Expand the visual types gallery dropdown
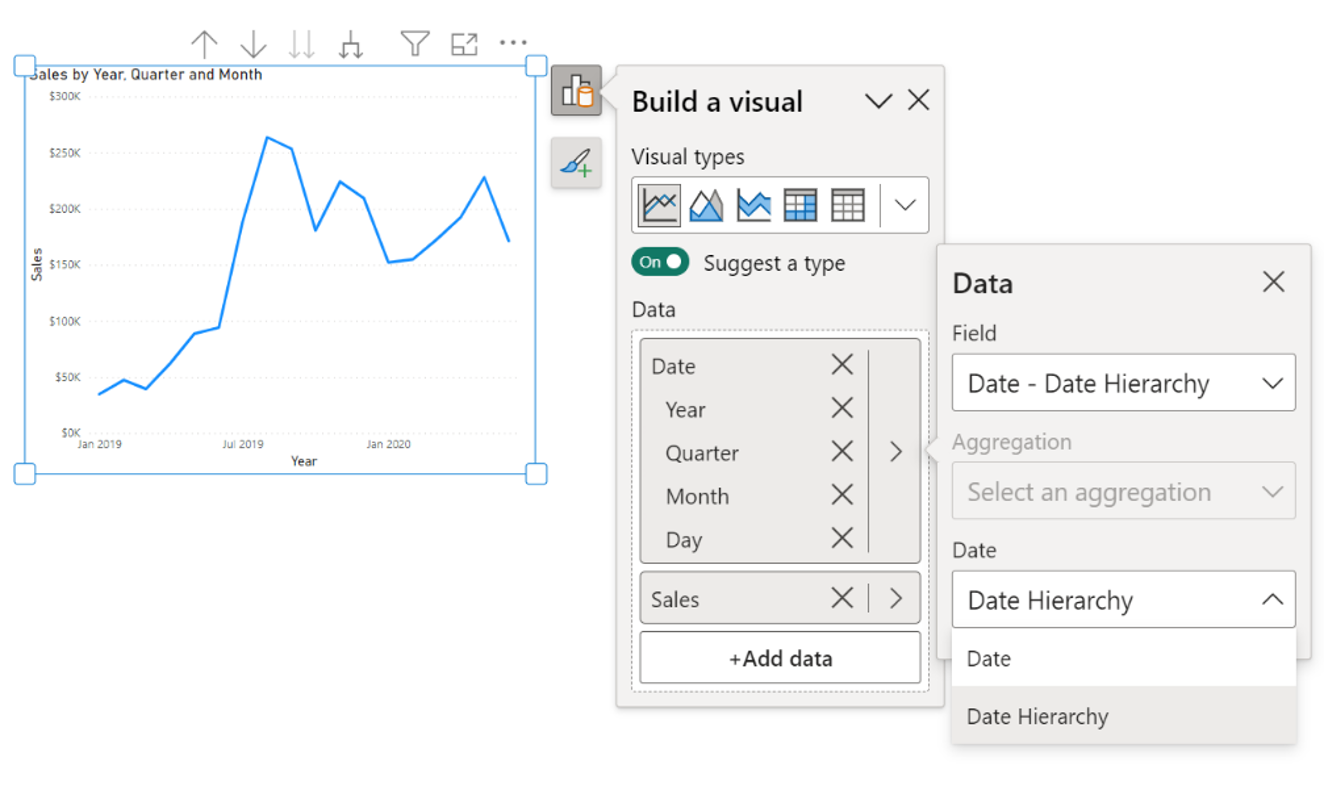The image size is (1324, 786). 905,205
